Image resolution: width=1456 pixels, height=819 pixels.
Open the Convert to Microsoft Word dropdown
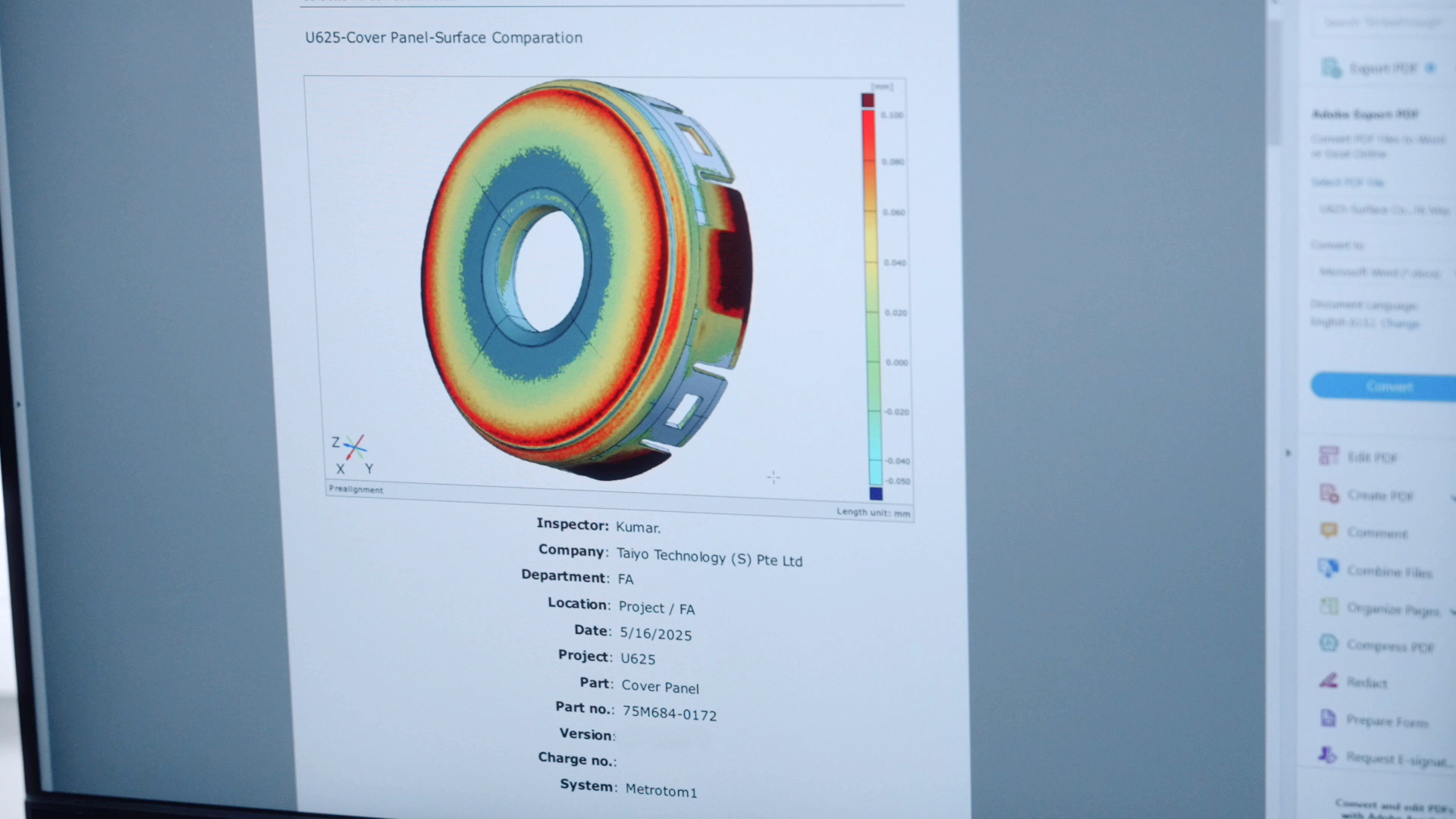[x=1380, y=272]
